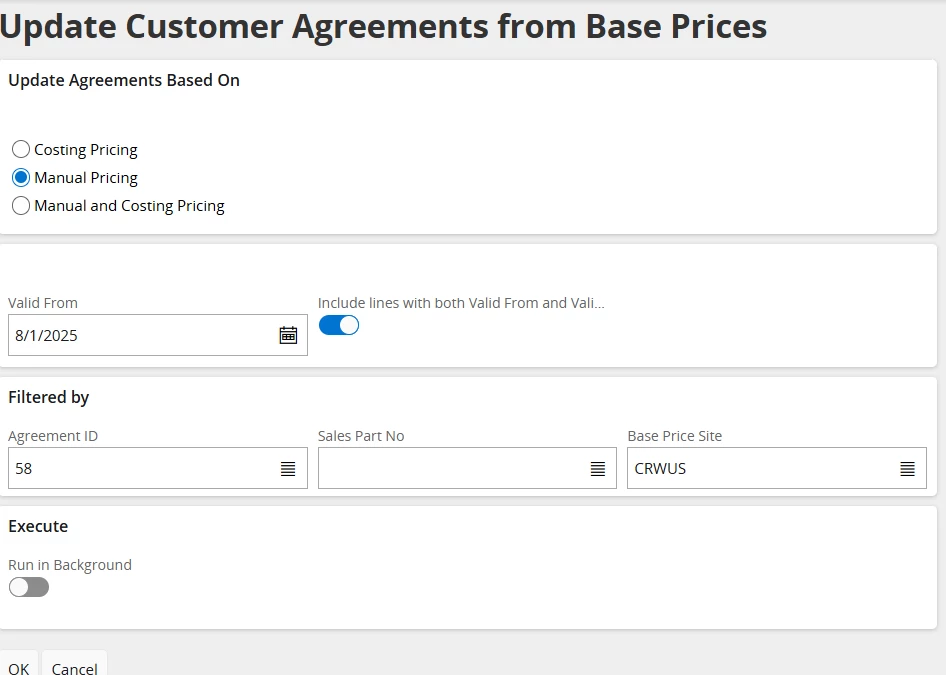Focus the empty Sales Part No field

(450, 468)
